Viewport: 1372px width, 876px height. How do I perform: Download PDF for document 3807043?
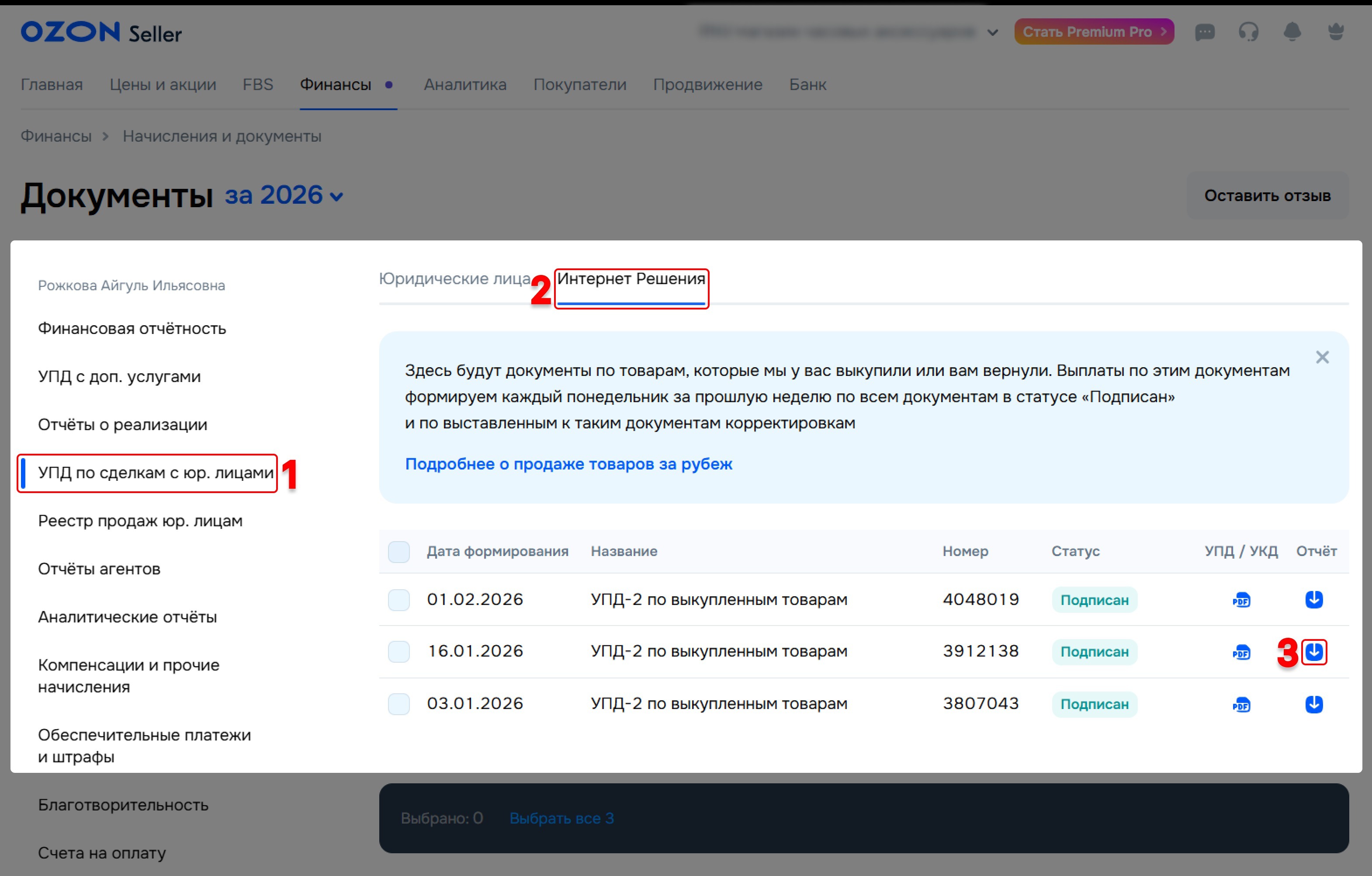point(1241,705)
